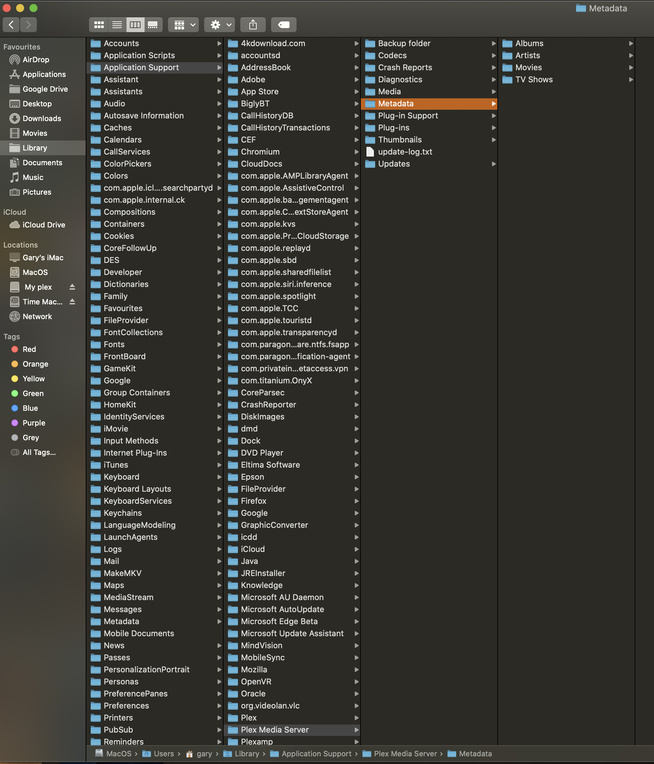The height and width of the screenshot is (764, 654).
Task: Expand the Firefox folder arrow
Action: pyautogui.click(x=357, y=501)
